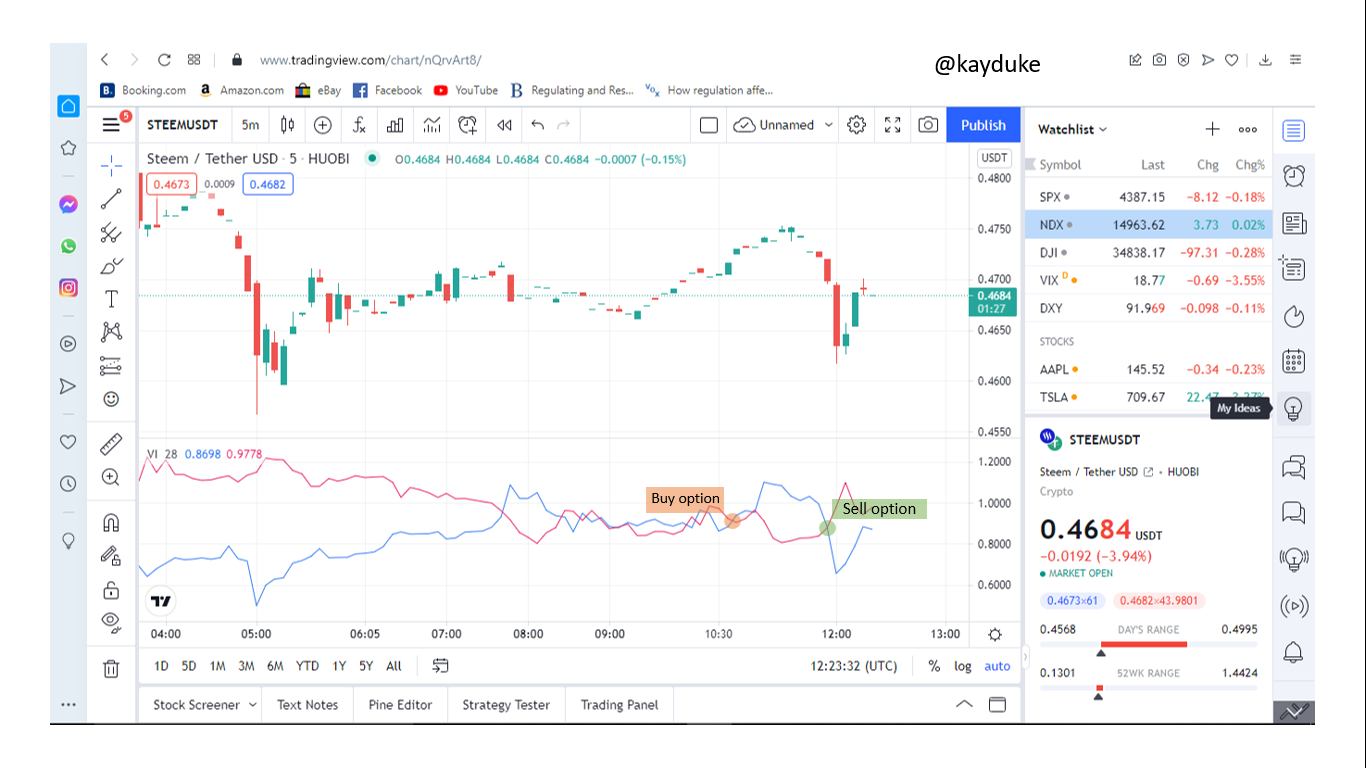1366x768 pixels.
Task: Click the blue Publish button
Action: pyautogui.click(x=983, y=125)
